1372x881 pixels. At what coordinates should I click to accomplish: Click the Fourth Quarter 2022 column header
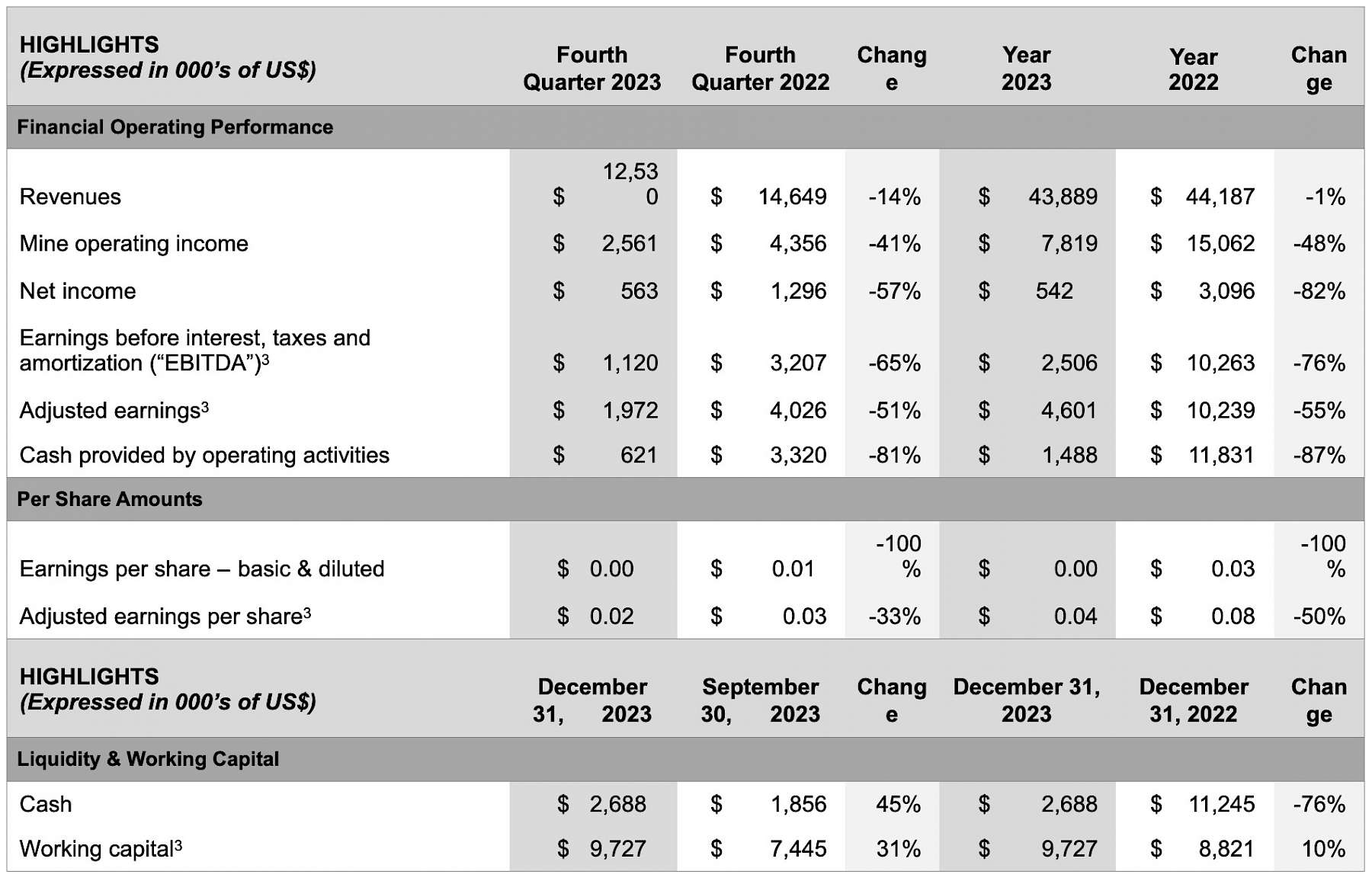(x=760, y=69)
